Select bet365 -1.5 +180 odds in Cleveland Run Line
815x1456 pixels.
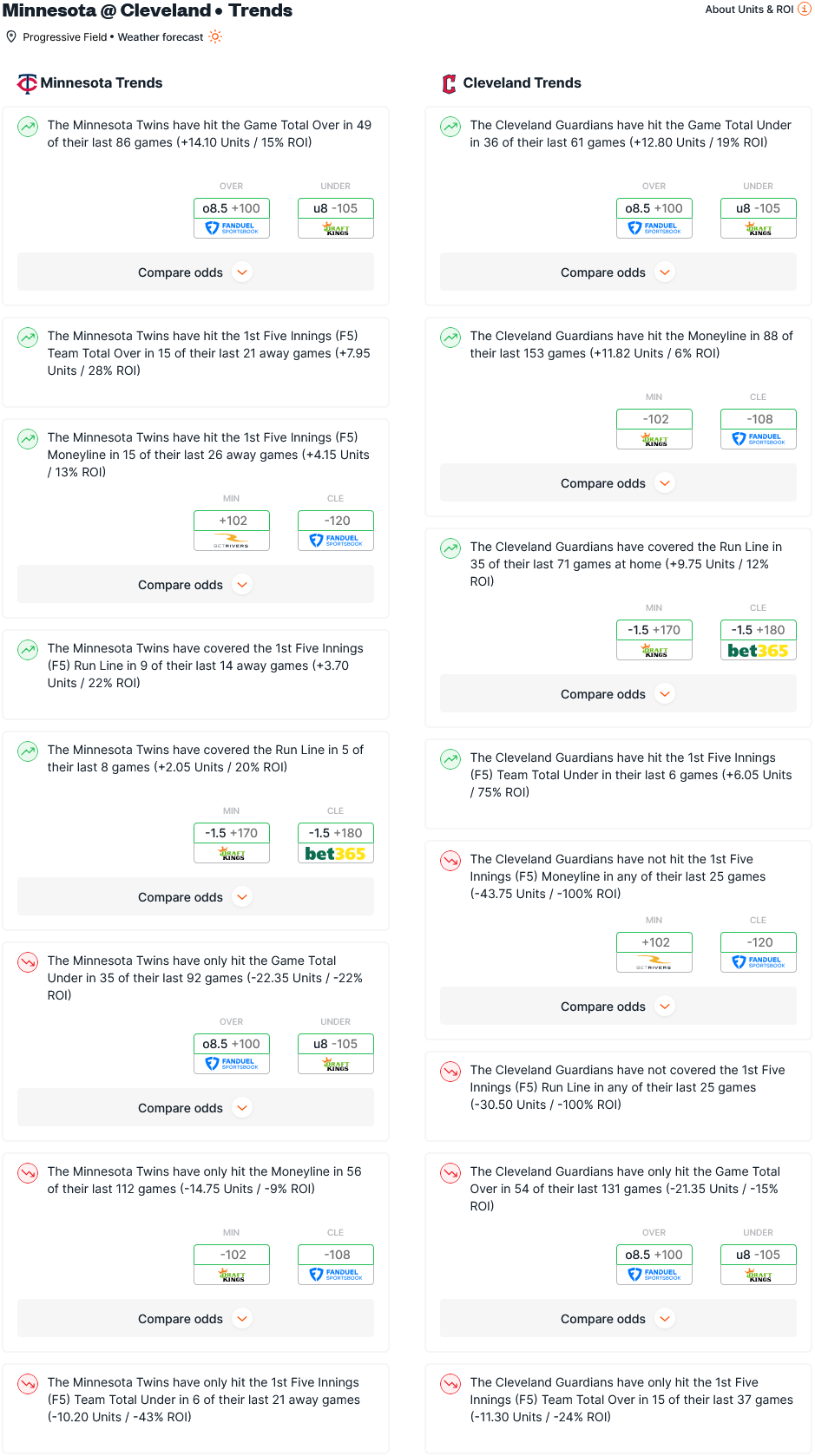point(758,640)
